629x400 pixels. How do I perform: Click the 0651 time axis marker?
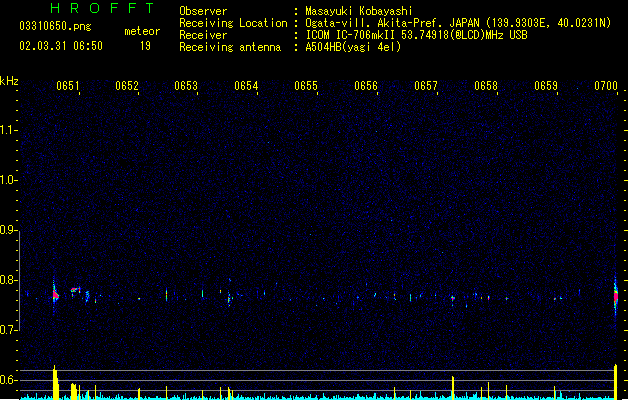[x=67, y=86]
